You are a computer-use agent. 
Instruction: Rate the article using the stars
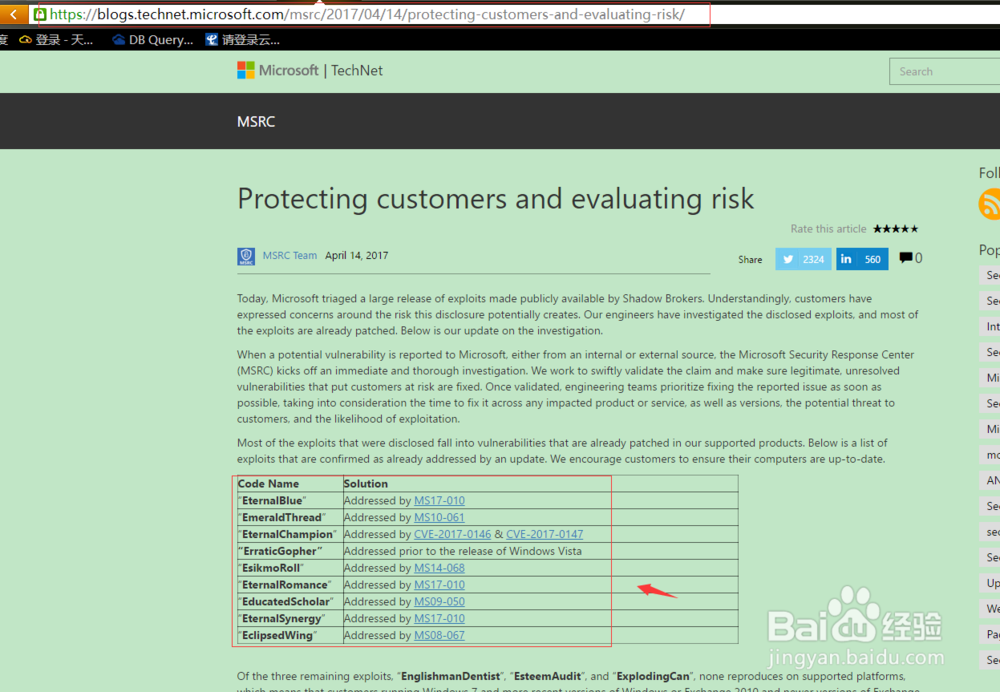pyautogui.click(x=895, y=228)
